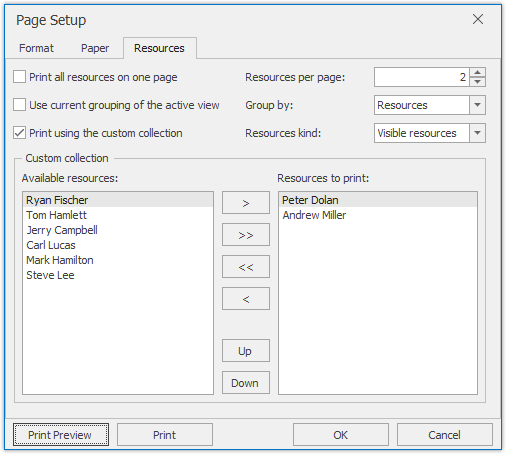Image resolution: width=506 pixels, height=454 pixels.
Task: Switch to the Paper tab
Action: pos(95,48)
